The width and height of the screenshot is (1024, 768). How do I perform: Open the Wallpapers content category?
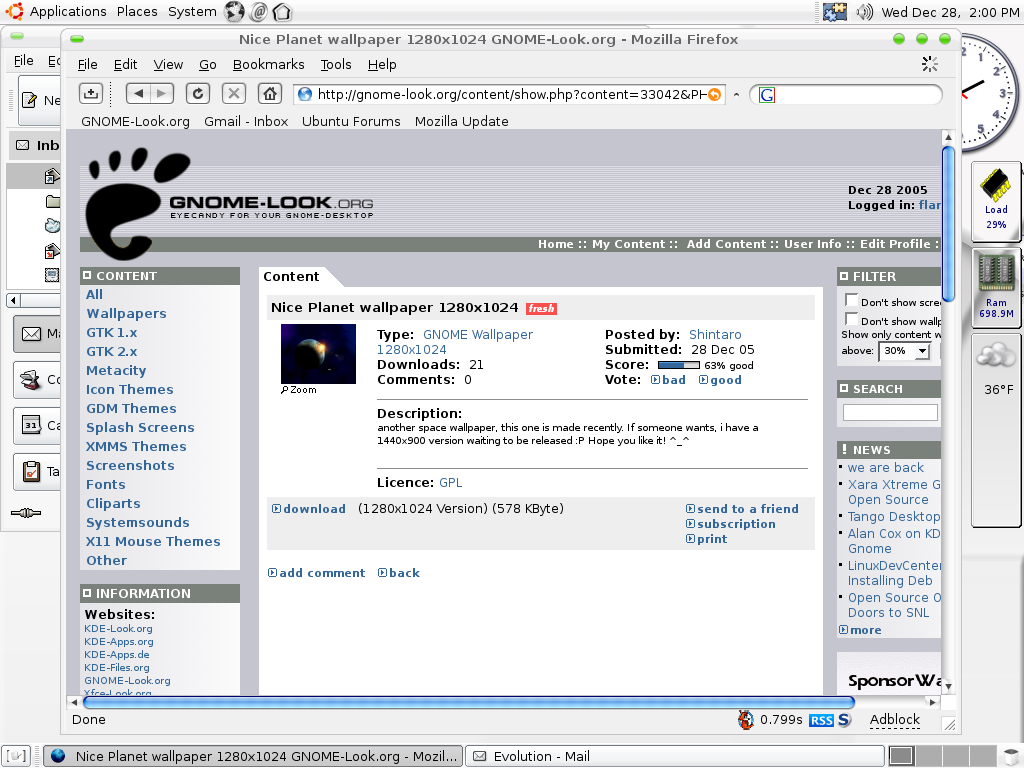(126, 313)
